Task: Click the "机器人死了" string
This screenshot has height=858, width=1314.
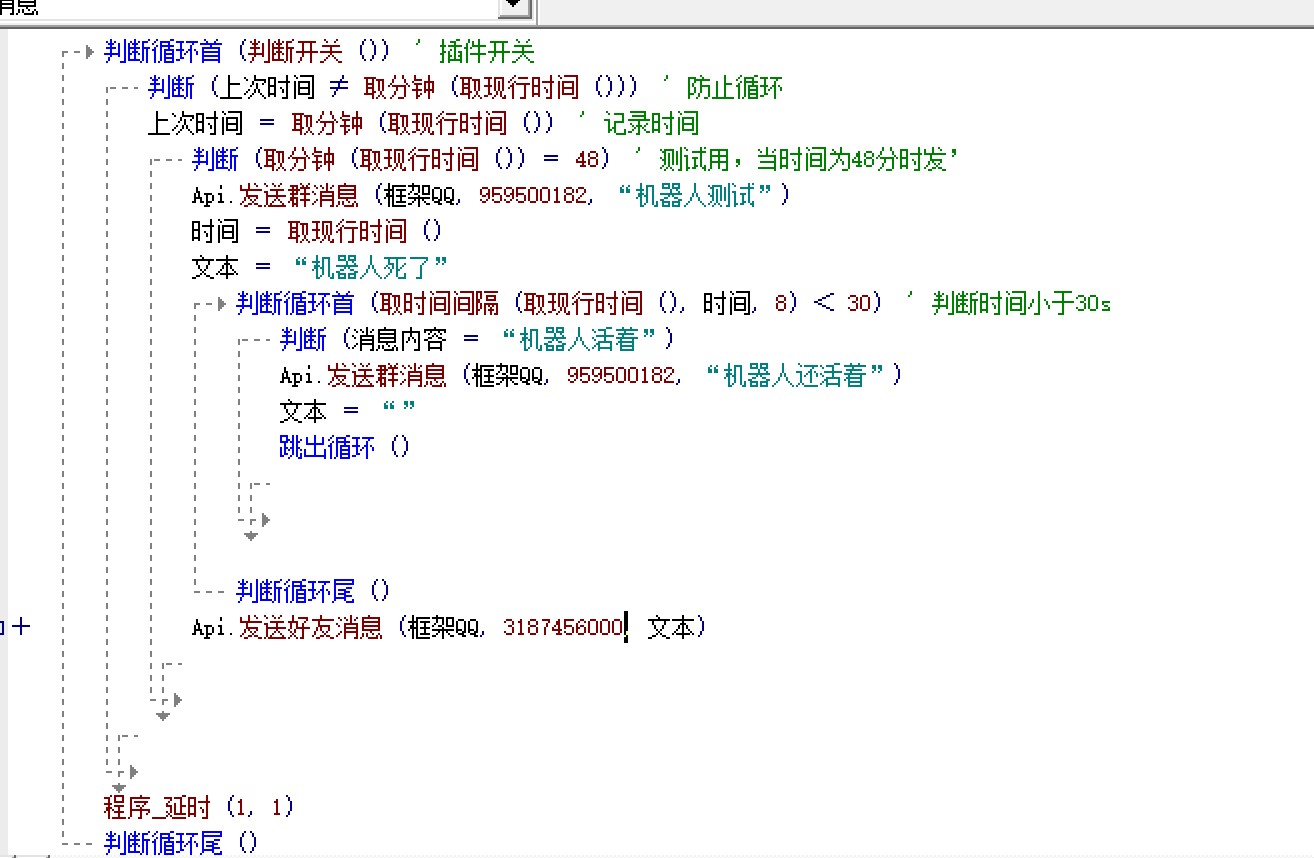Action: (x=372, y=267)
